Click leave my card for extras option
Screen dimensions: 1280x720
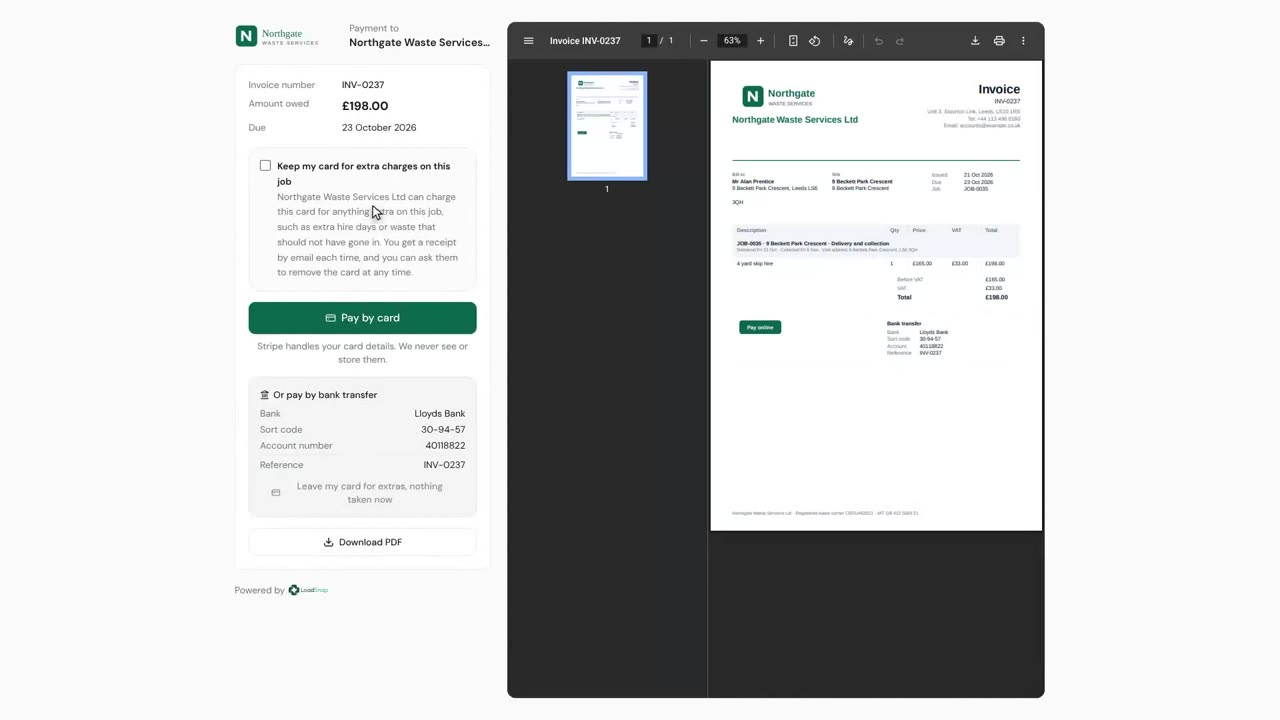pos(362,493)
